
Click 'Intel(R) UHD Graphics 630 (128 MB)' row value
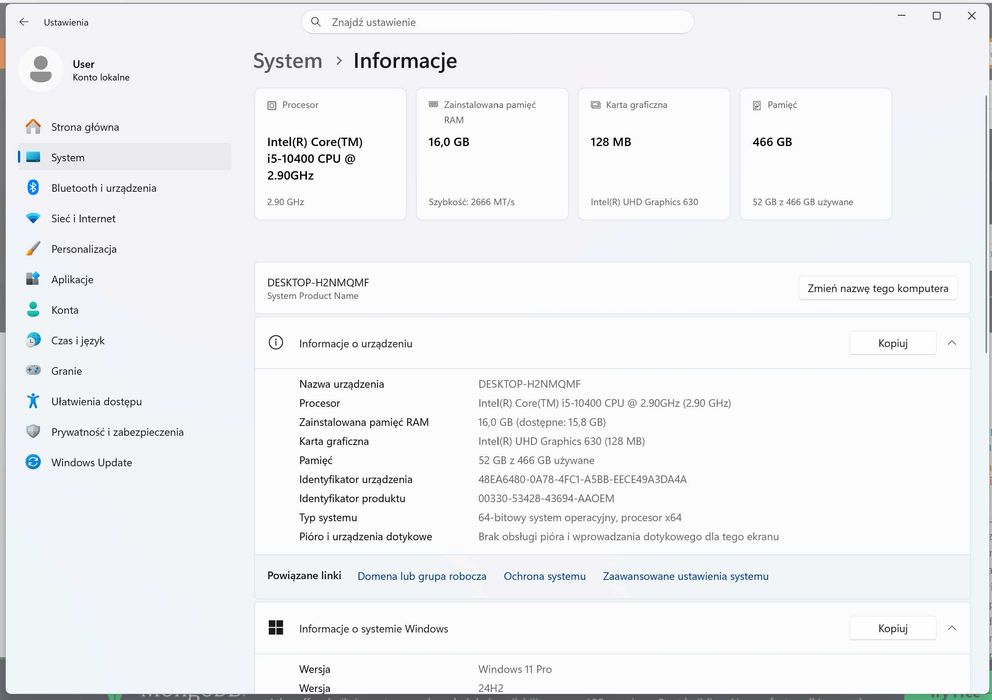[x=561, y=441]
